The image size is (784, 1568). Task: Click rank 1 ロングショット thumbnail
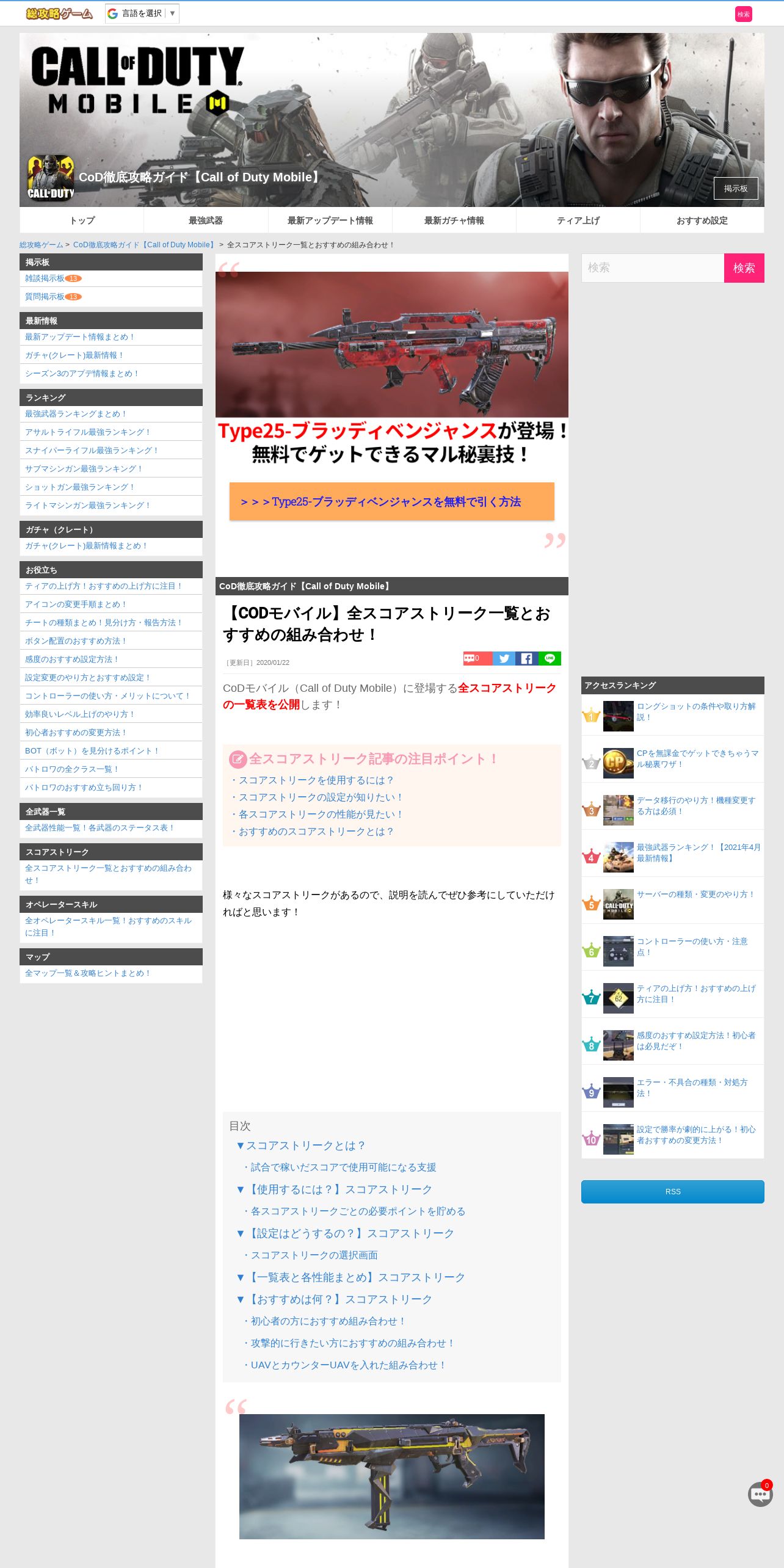[618, 716]
